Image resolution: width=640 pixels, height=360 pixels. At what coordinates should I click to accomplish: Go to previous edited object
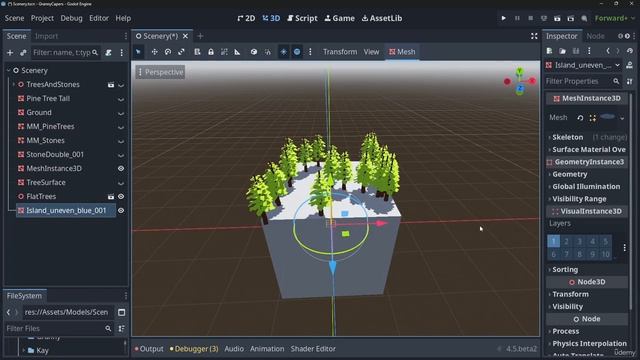tap(608, 51)
